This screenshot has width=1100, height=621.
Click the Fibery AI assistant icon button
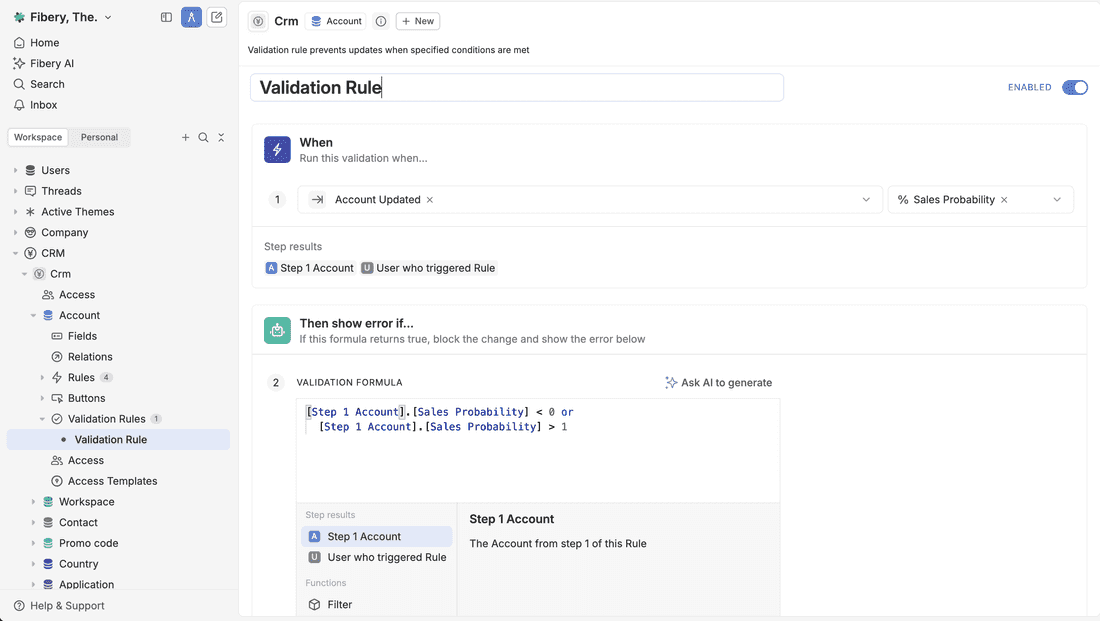pyautogui.click(x=191, y=17)
